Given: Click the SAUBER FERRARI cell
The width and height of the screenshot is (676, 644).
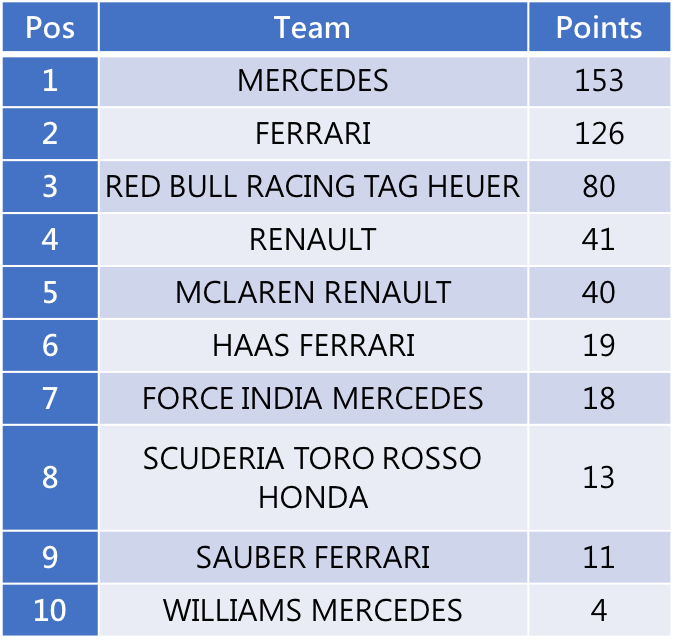Looking at the screenshot, I should (x=313, y=557).
